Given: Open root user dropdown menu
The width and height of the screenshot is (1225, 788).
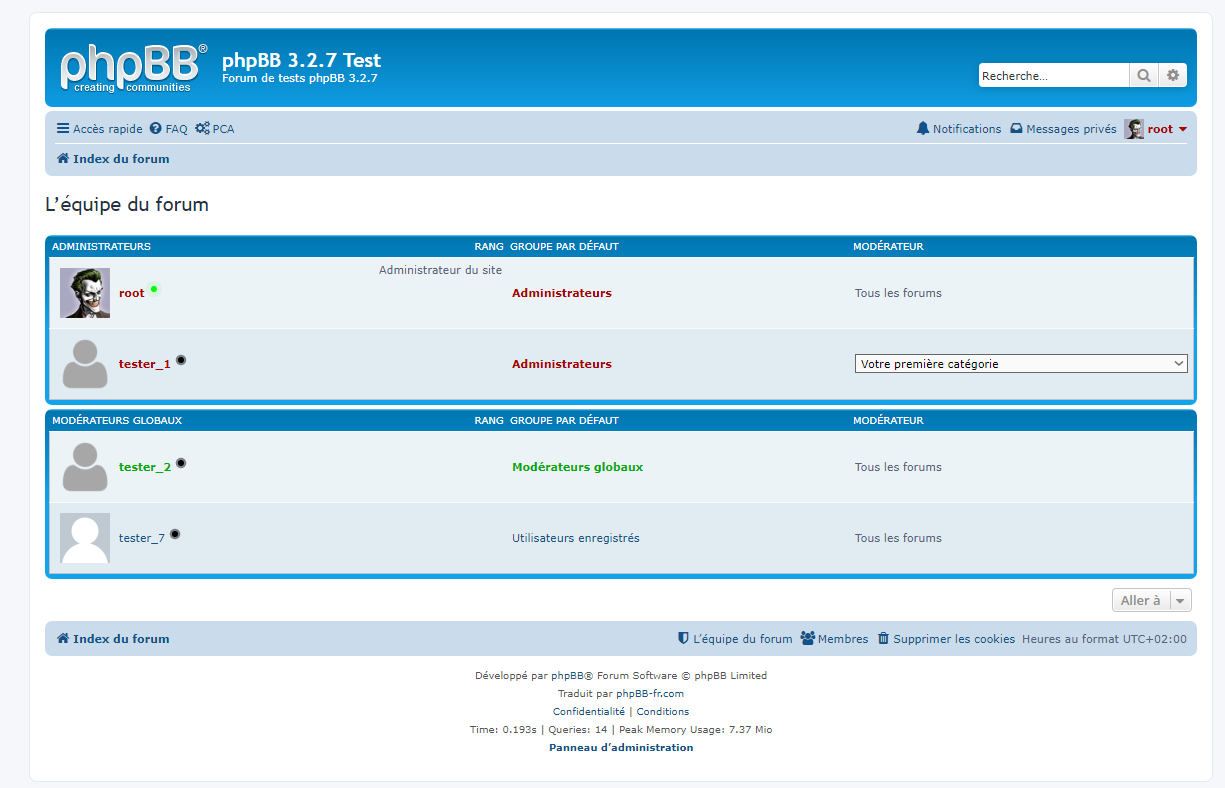Looking at the screenshot, I should click(1160, 129).
